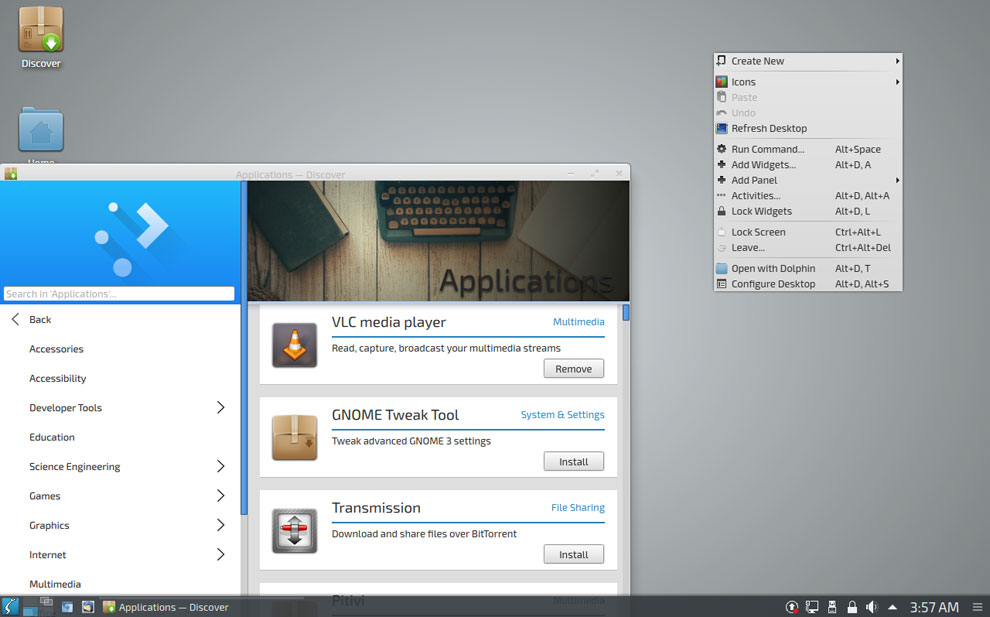Click the Transmission app icon
This screenshot has height=617, width=990.
point(295,530)
